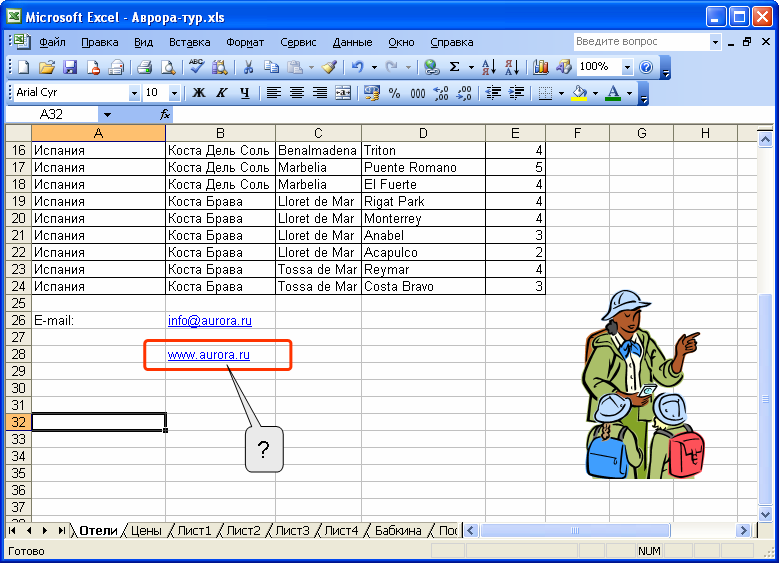This screenshot has height=563, width=779.
Task: Jump to last sheet tab
Action: click(x=62, y=531)
